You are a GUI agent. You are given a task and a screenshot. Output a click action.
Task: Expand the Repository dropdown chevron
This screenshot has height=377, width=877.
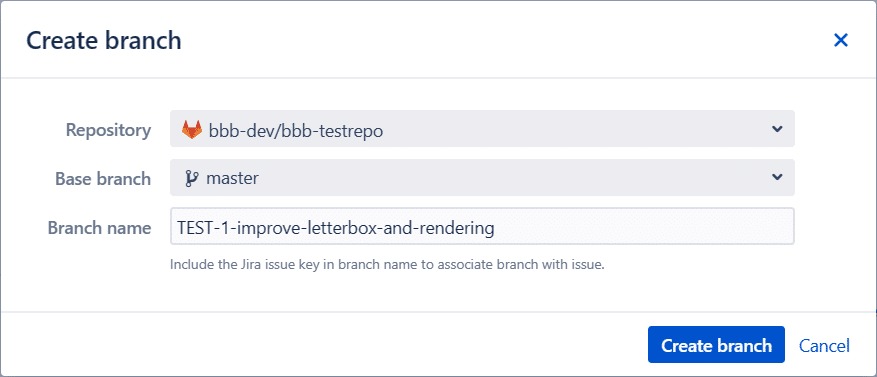pos(776,129)
